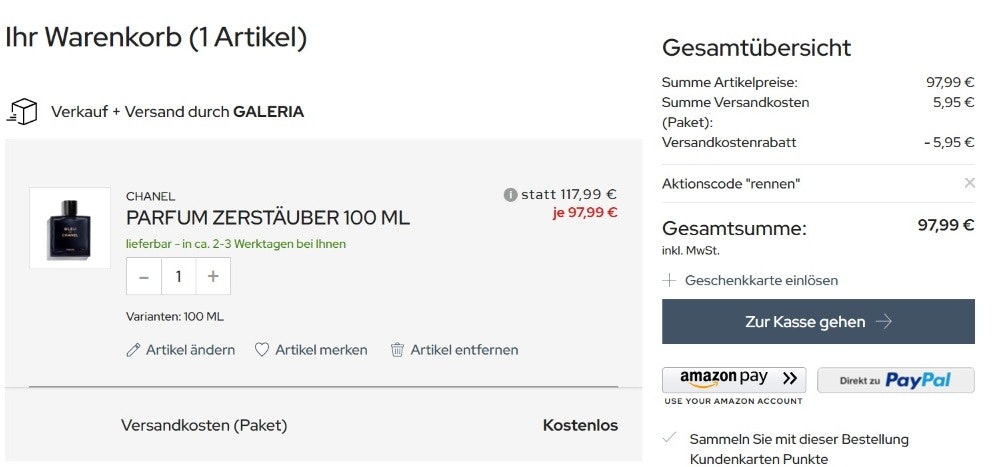Screen dimensions: 1003x467
Task: Pay with the Amazon Pay button
Action: coord(734,379)
